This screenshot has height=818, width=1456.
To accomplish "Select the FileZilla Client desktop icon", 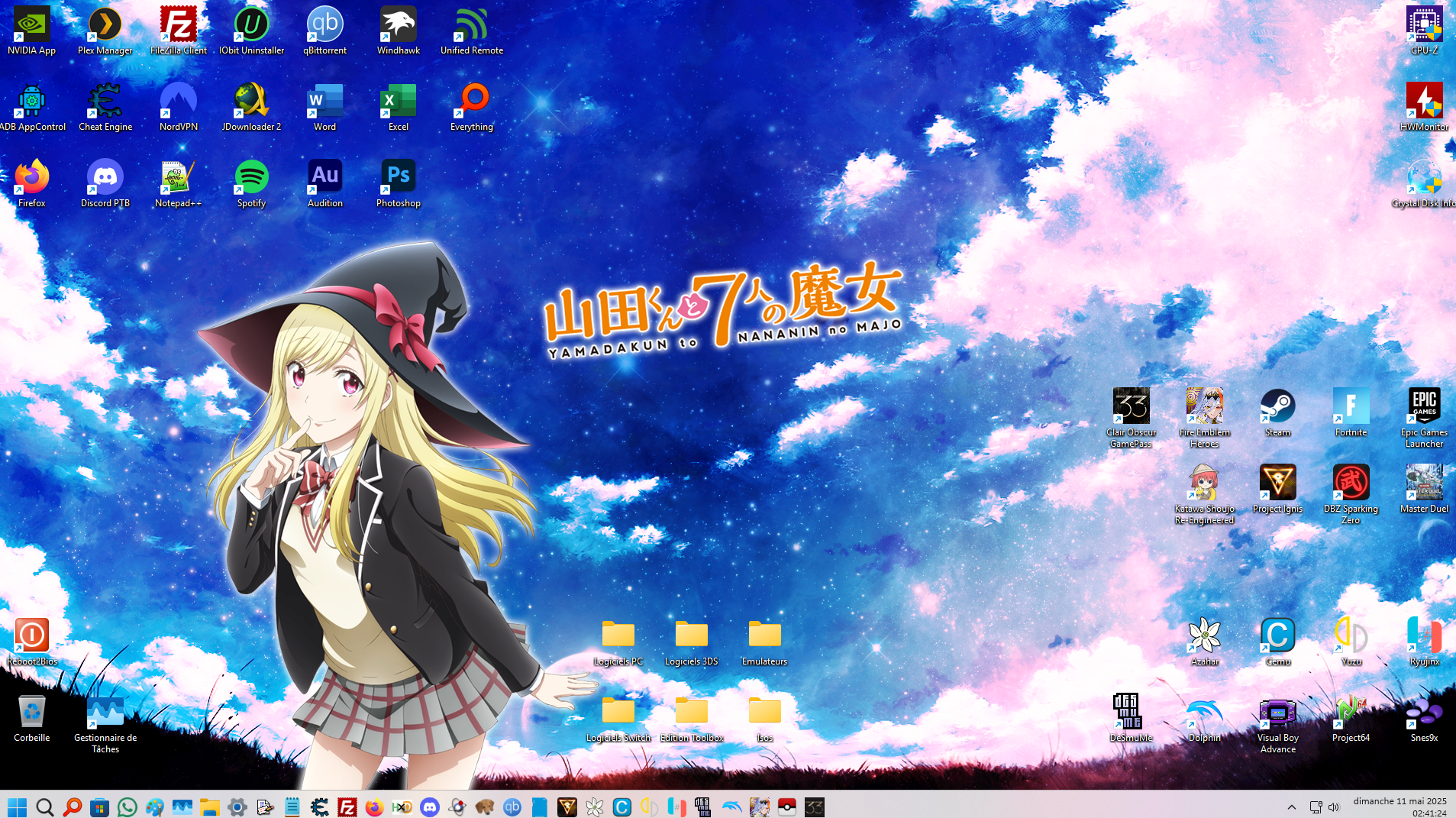I will pyautogui.click(x=179, y=31).
